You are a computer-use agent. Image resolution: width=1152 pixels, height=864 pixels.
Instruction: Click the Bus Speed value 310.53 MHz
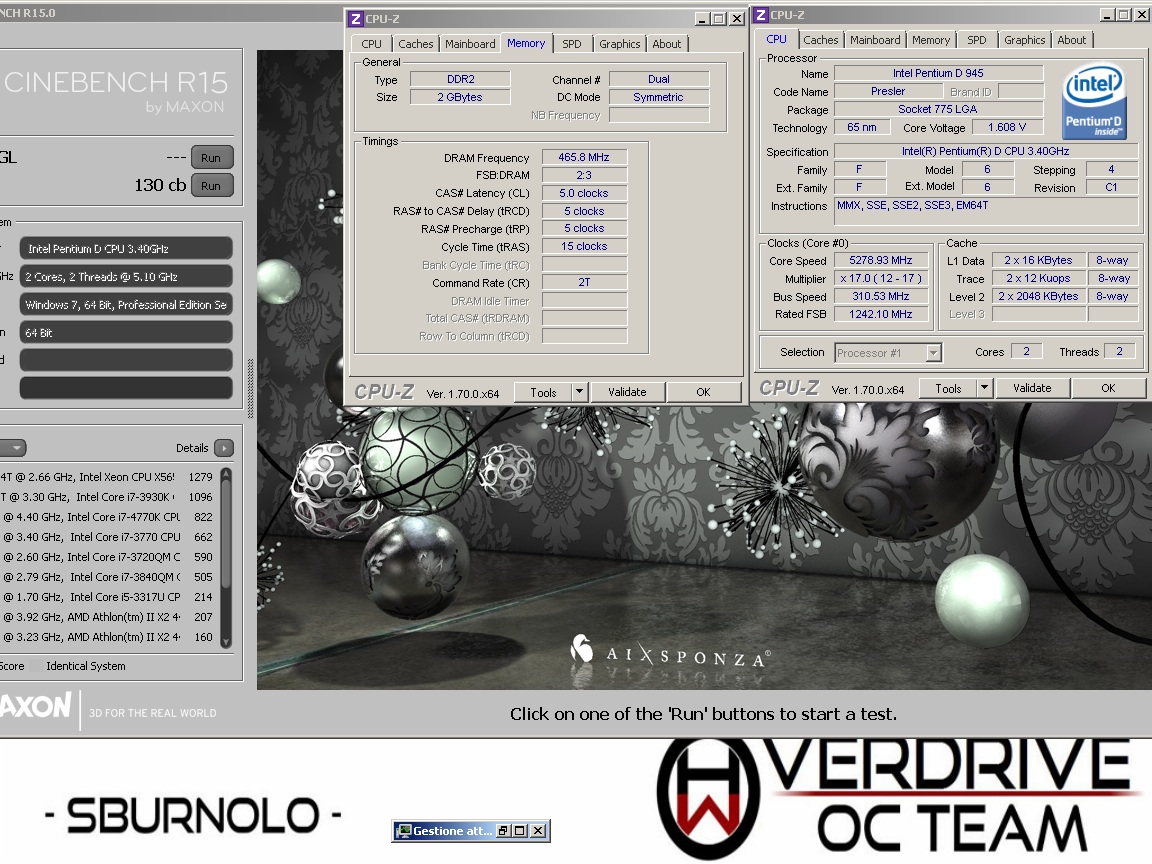(x=880, y=297)
